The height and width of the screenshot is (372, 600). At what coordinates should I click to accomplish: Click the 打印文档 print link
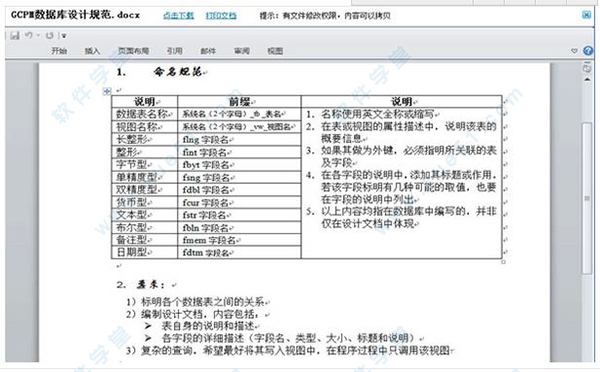(221, 16)
